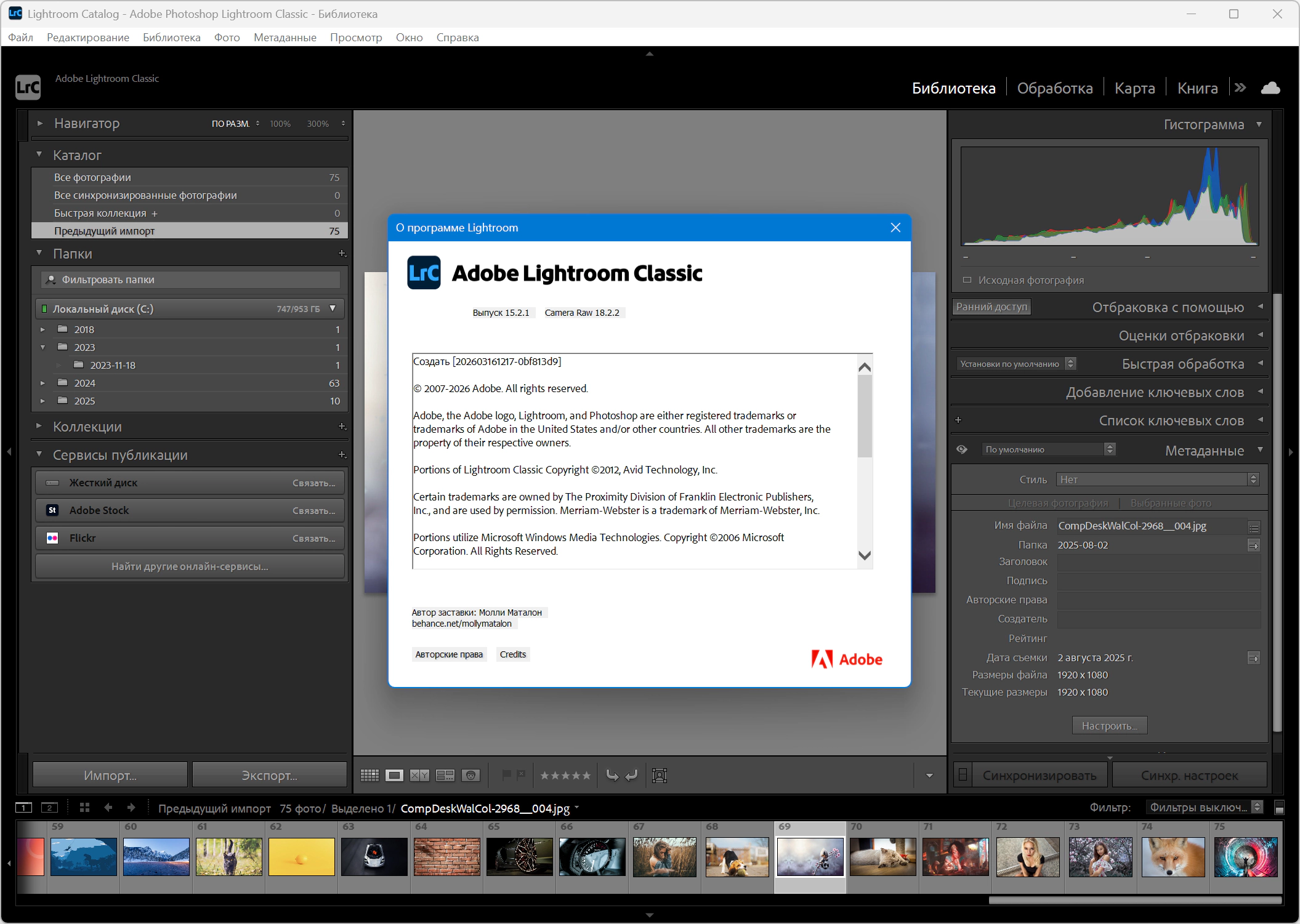Click the cloud sync status icon
Screen dimensions: 1300x924
click(1270, 88)
